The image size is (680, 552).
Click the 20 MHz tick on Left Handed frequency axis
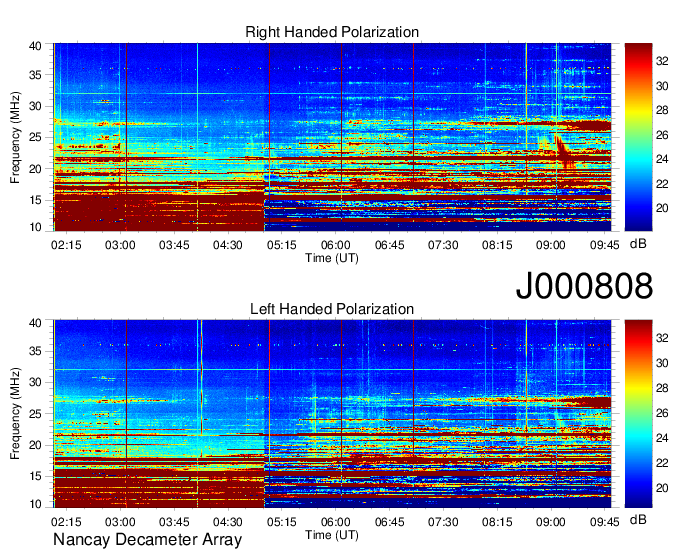(36, 445)
